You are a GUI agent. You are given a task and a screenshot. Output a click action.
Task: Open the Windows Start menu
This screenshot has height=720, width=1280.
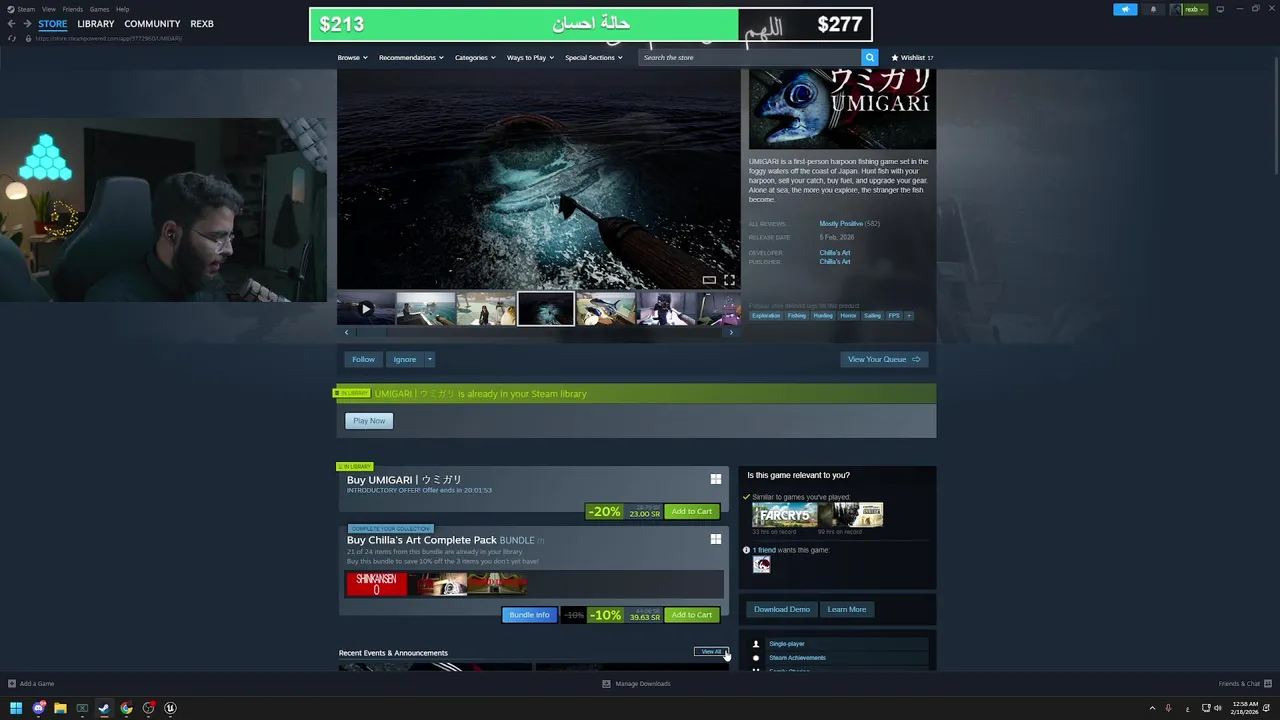tap(16, 708)
